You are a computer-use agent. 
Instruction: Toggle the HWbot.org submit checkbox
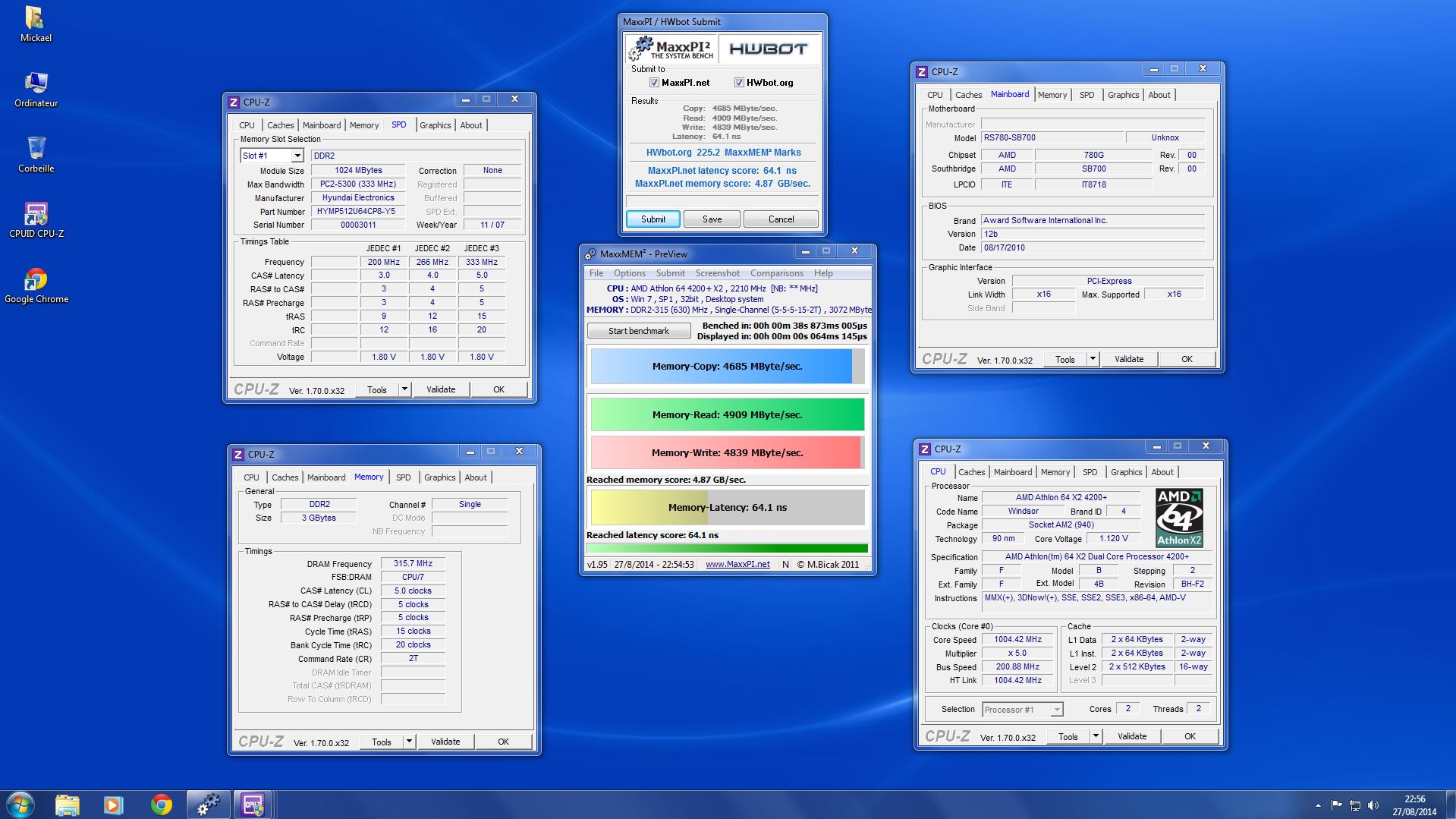[x=739, y=82]
